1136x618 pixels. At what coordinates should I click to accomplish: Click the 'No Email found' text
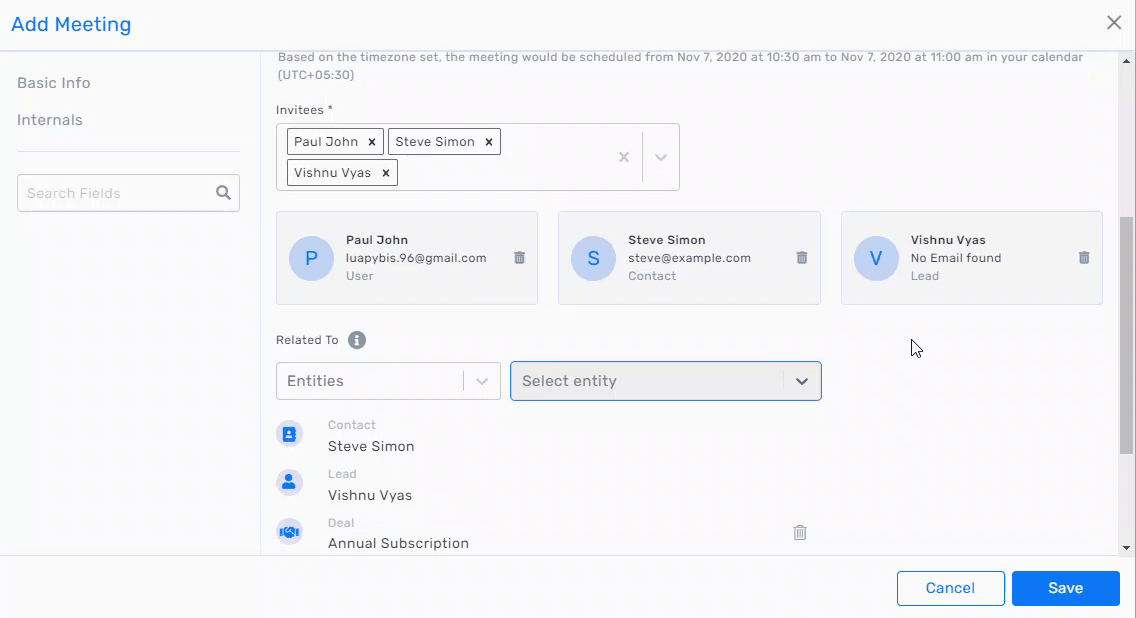pos(956,258)
